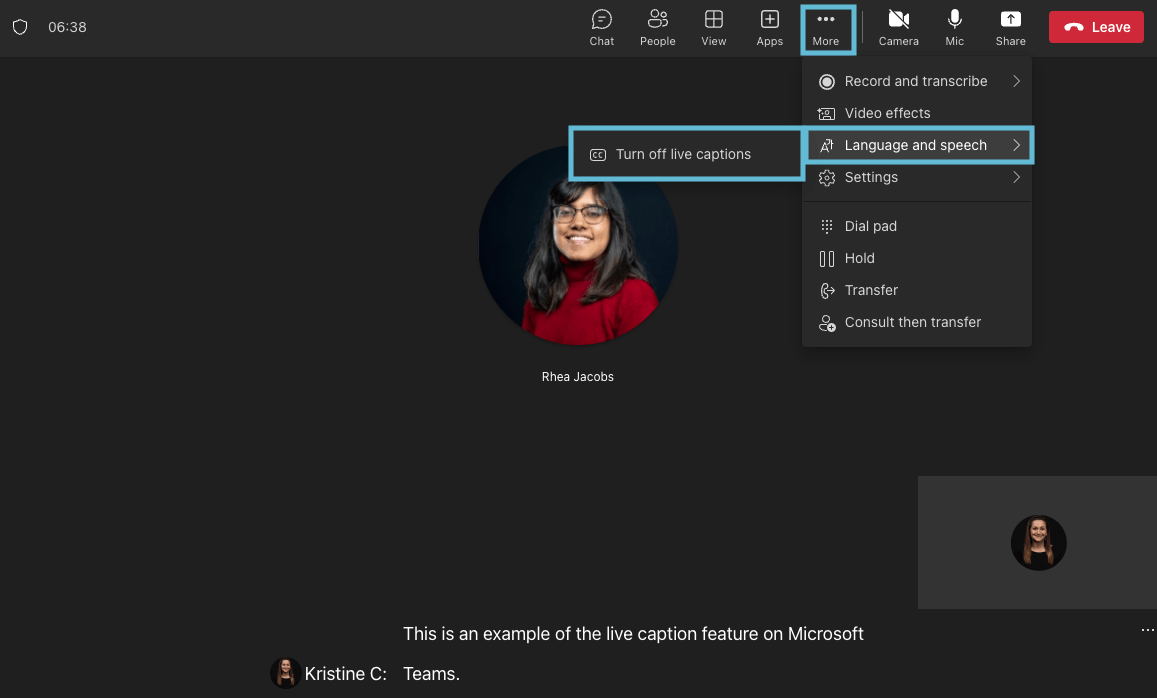Viewport: 1157px width, 698px height.
Task: Put the call on Hold
Action: coord(858,258)
